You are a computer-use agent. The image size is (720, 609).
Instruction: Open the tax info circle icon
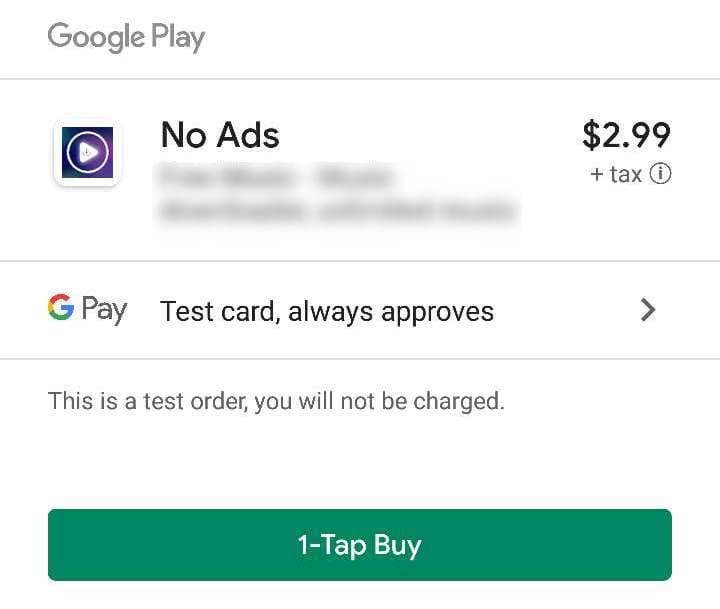pos(660,174)
